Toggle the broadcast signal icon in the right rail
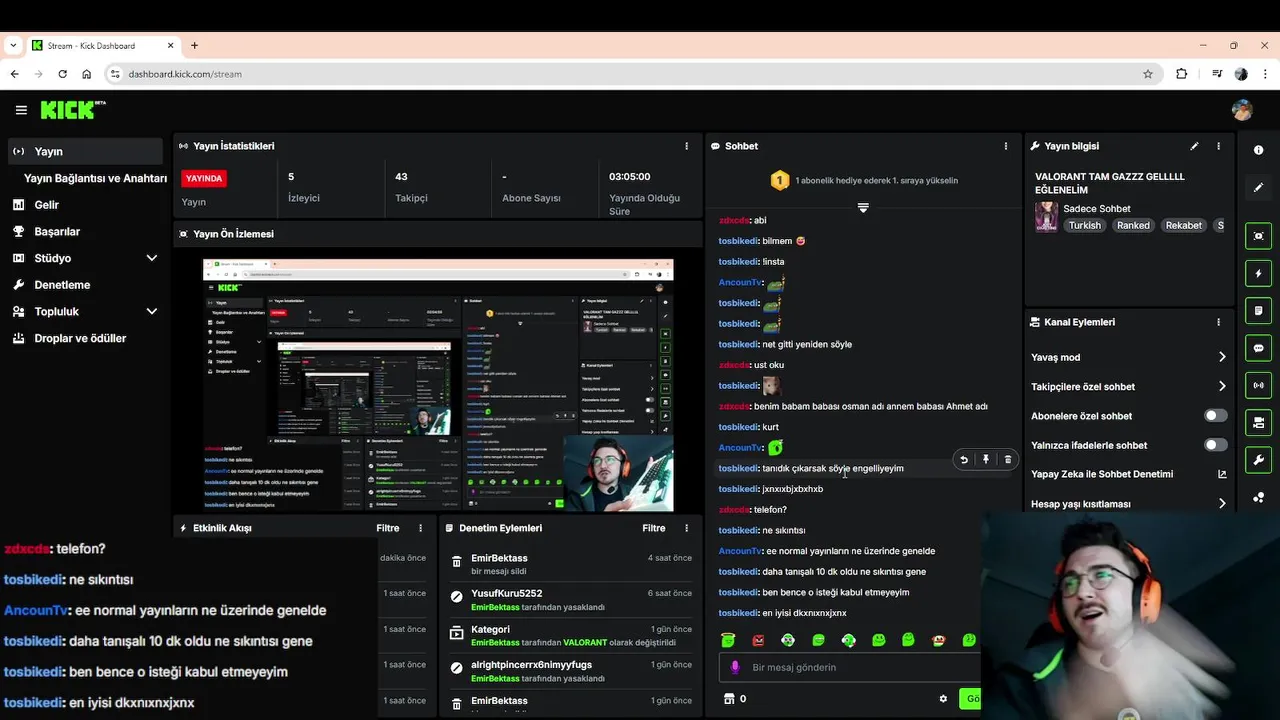 tap(1258, 385)
